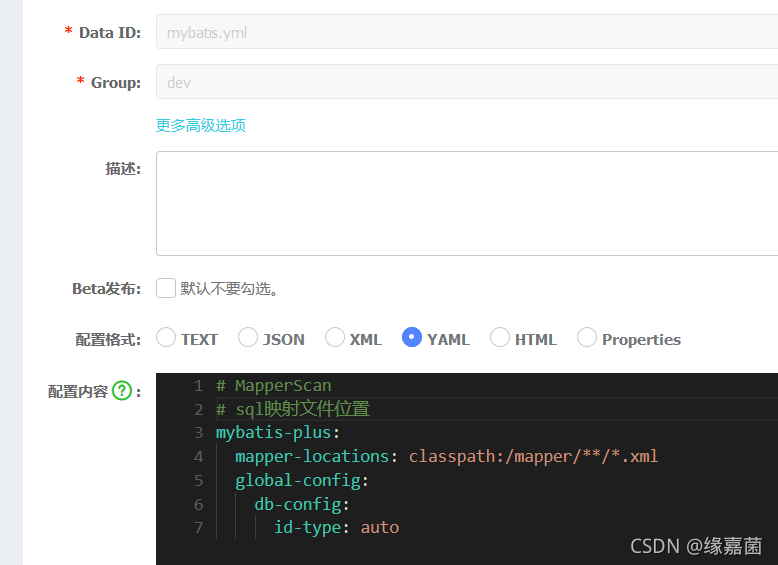778x565 pixels.
Task: Toggle the Beta发布 checkbox
Action: (166, 288)
